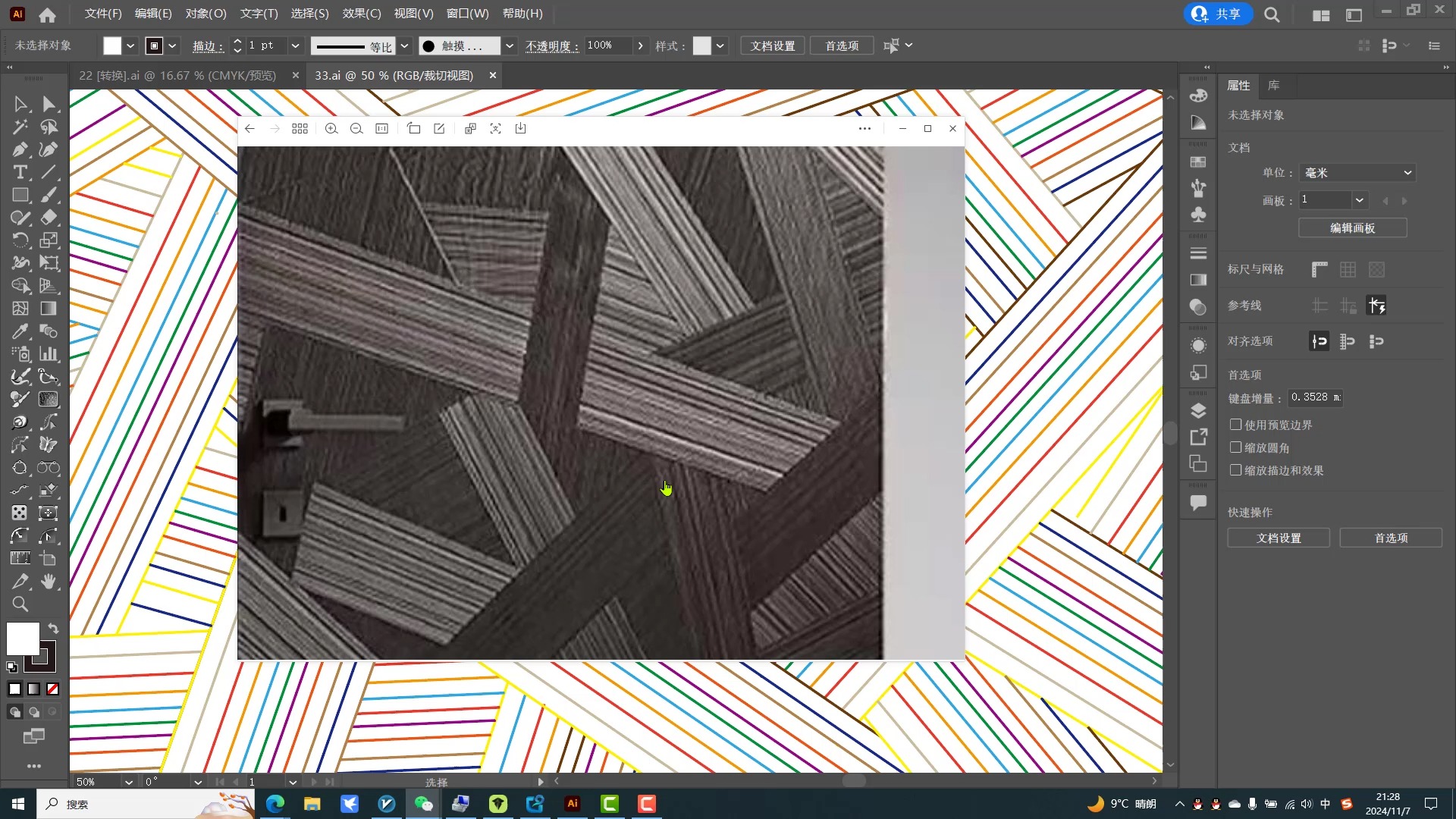
Task: Select the Zoom tool in toolbar
Action: click(20, 604)
